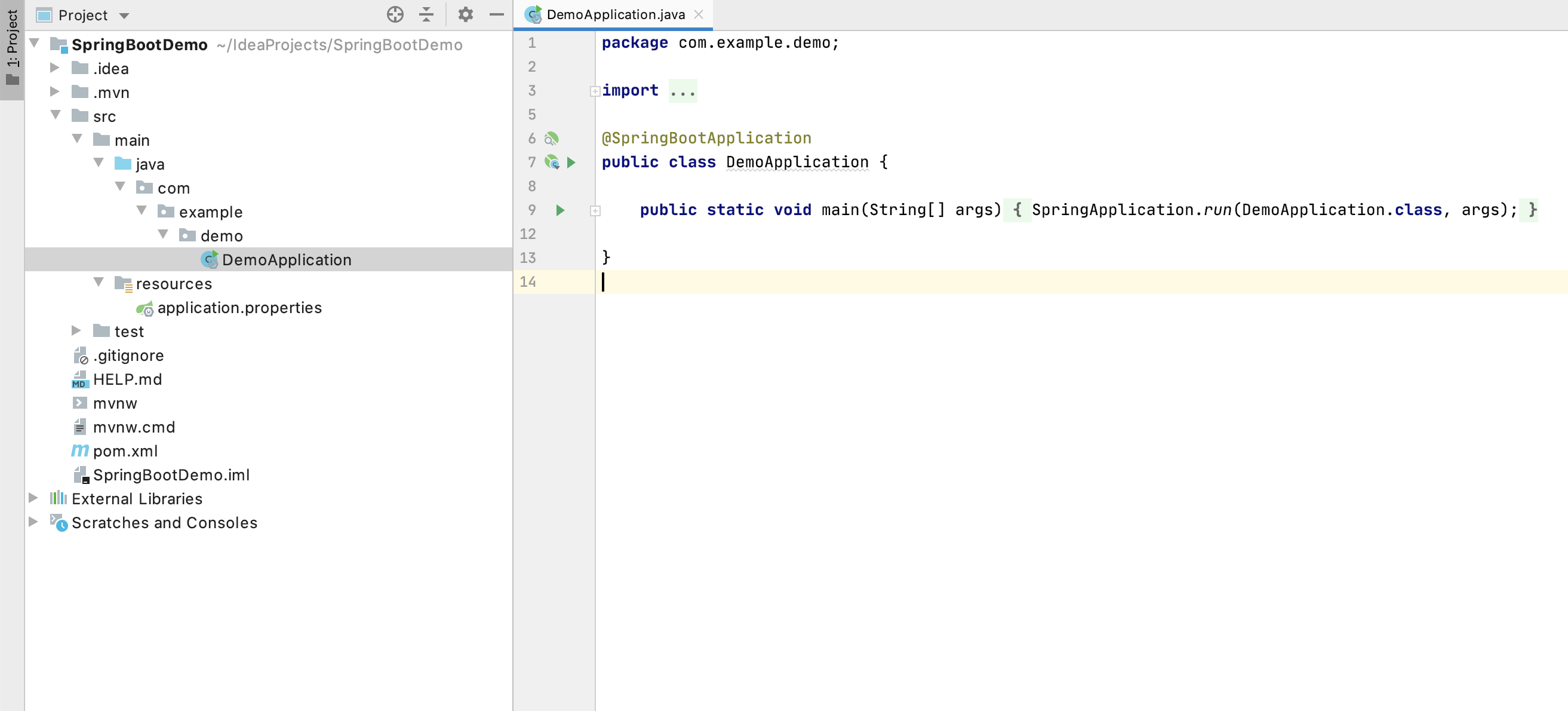The image size is (1568, 711).
Task: Expand the .idea folder node
Action: pos(55,68)
